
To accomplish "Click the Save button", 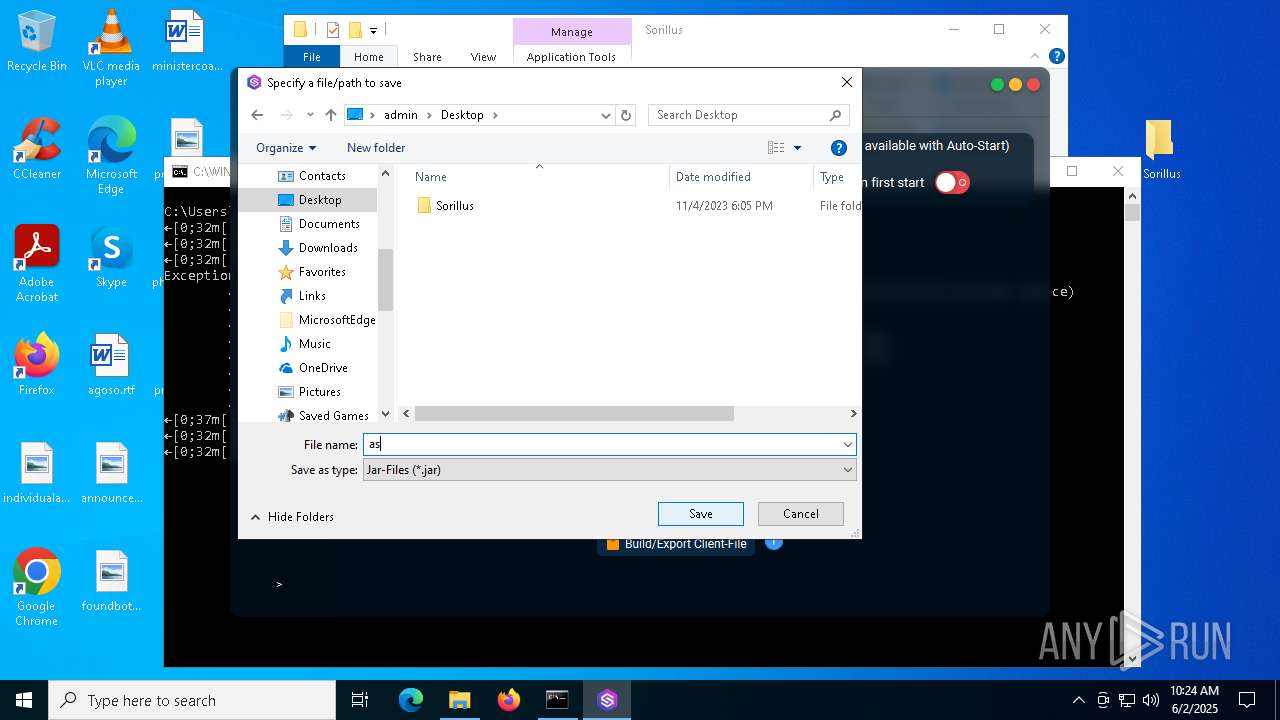I will tap(701, 514).
